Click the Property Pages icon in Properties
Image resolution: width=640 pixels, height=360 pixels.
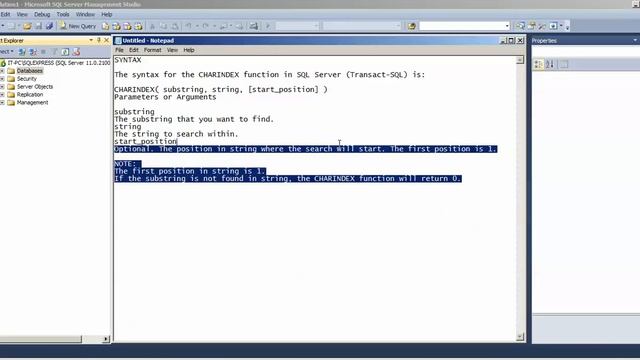564,64
